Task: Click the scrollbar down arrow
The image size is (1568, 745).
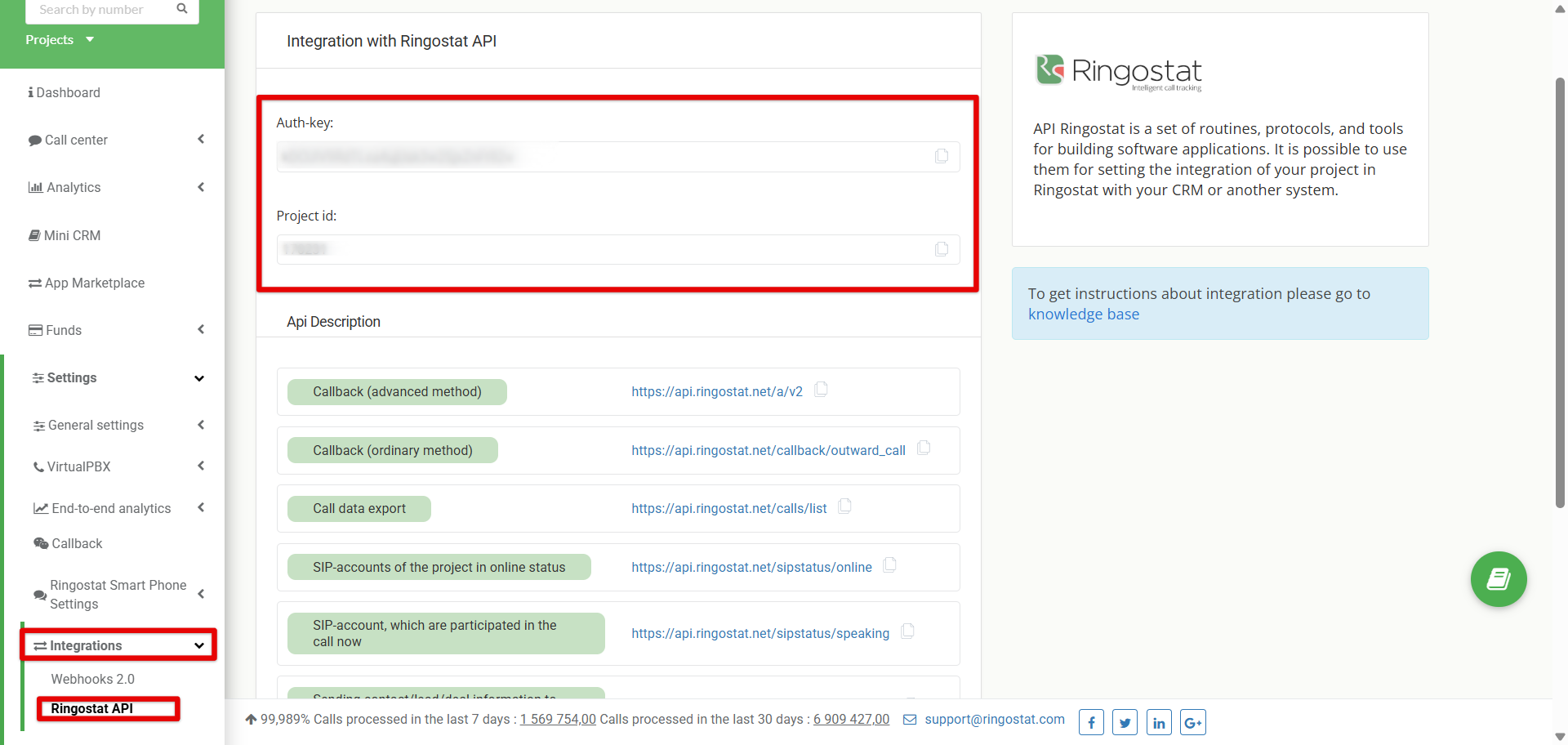Action: pos(1560,737)
